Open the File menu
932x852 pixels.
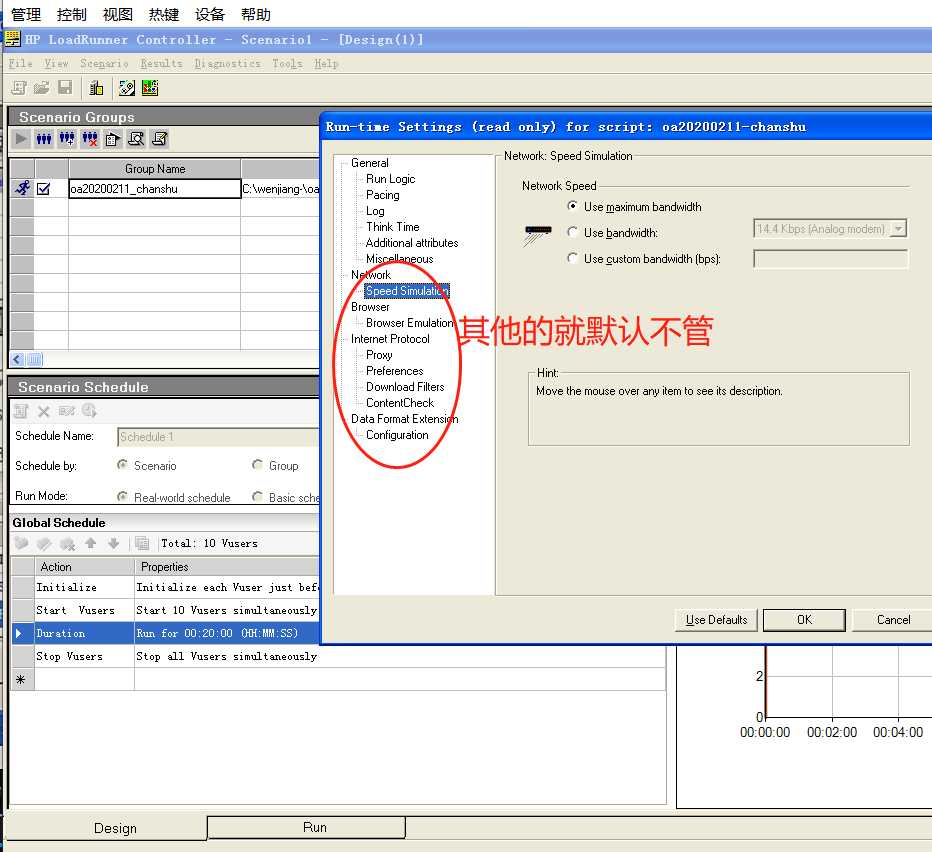click(20, 63)
